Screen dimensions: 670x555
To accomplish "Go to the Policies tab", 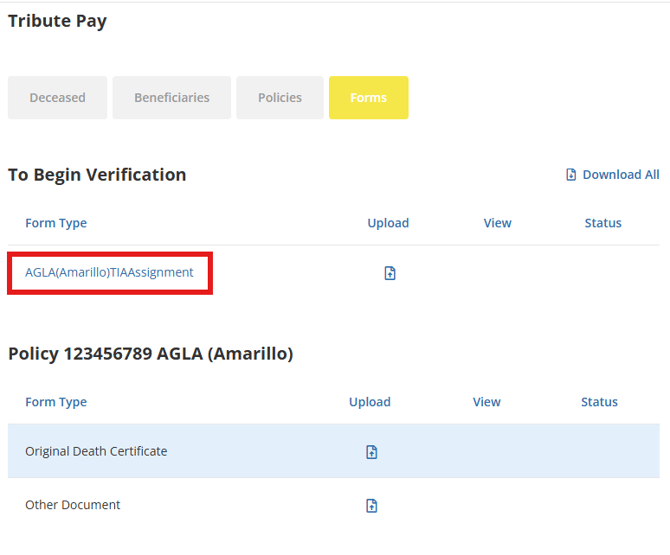I will point(280,98).
